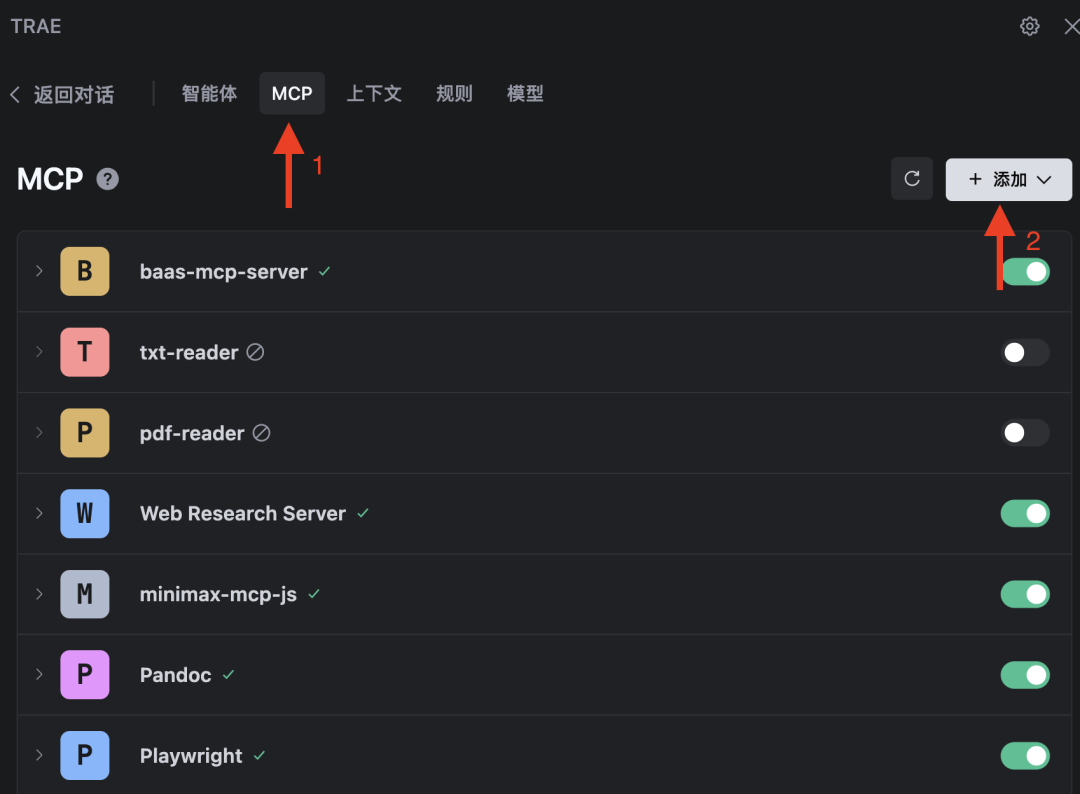Open the 模型 tab
Screen dimensions: 1080x794
click(526, 94)
